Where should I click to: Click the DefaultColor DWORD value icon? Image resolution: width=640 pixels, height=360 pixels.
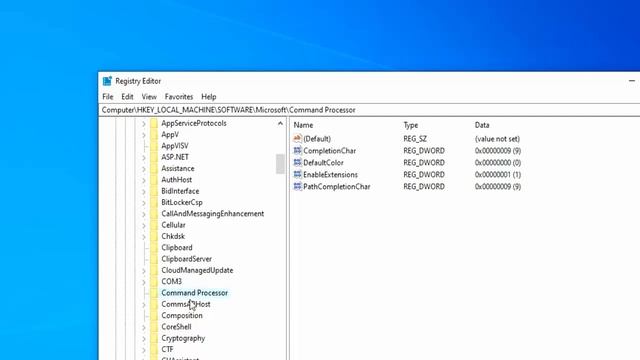click(x=297, y=162)
